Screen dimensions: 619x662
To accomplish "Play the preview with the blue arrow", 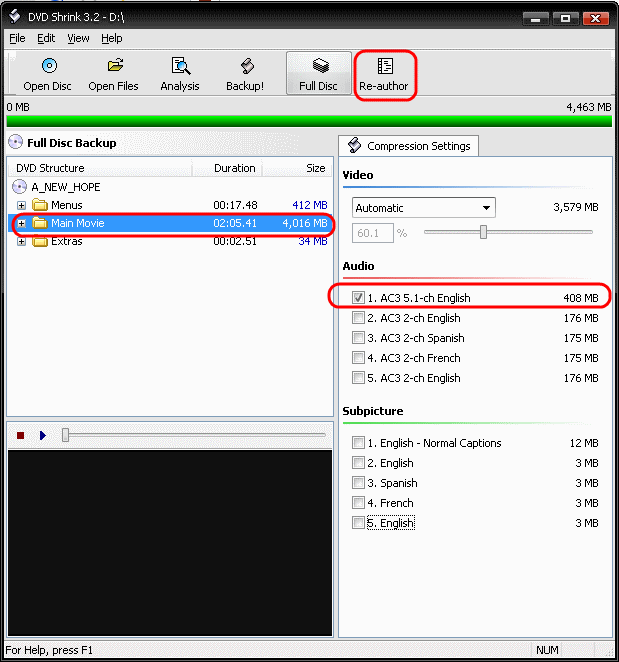I will 42,435.
